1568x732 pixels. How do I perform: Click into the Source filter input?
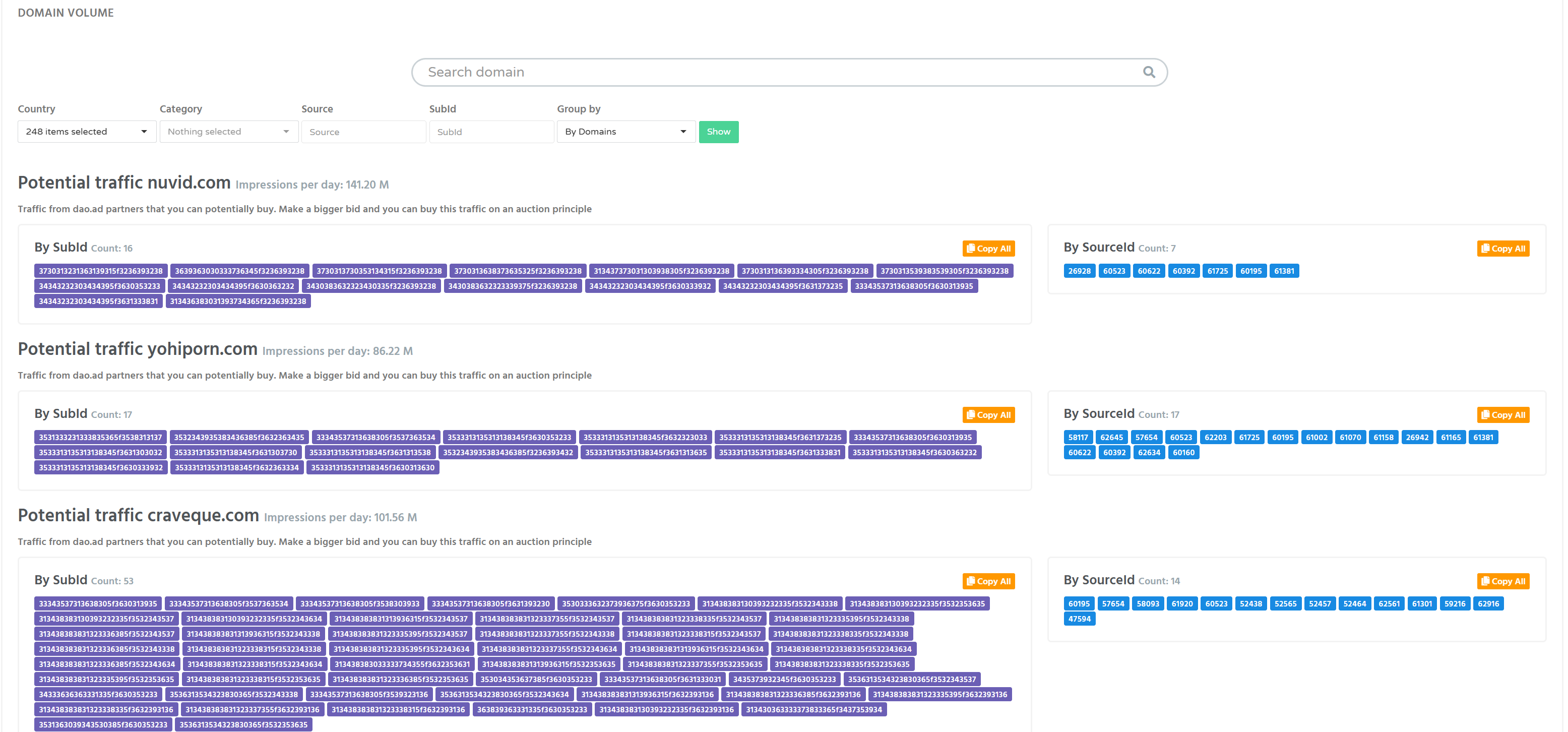coord(363,132)
